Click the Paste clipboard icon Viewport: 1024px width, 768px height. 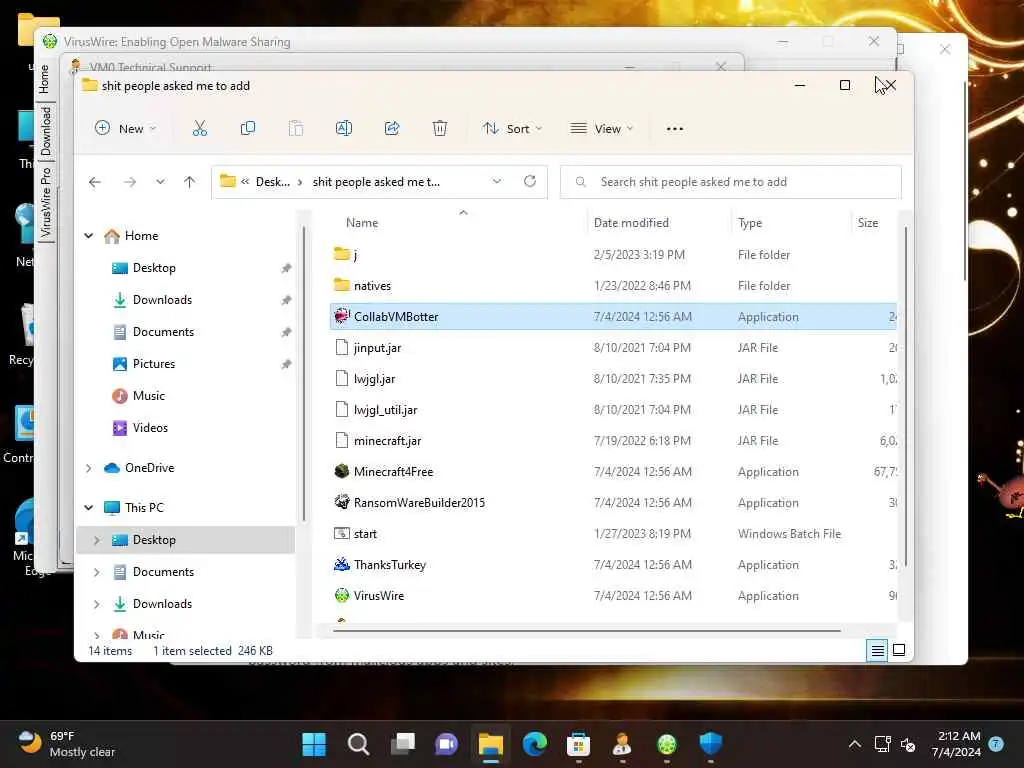(296, 129)
